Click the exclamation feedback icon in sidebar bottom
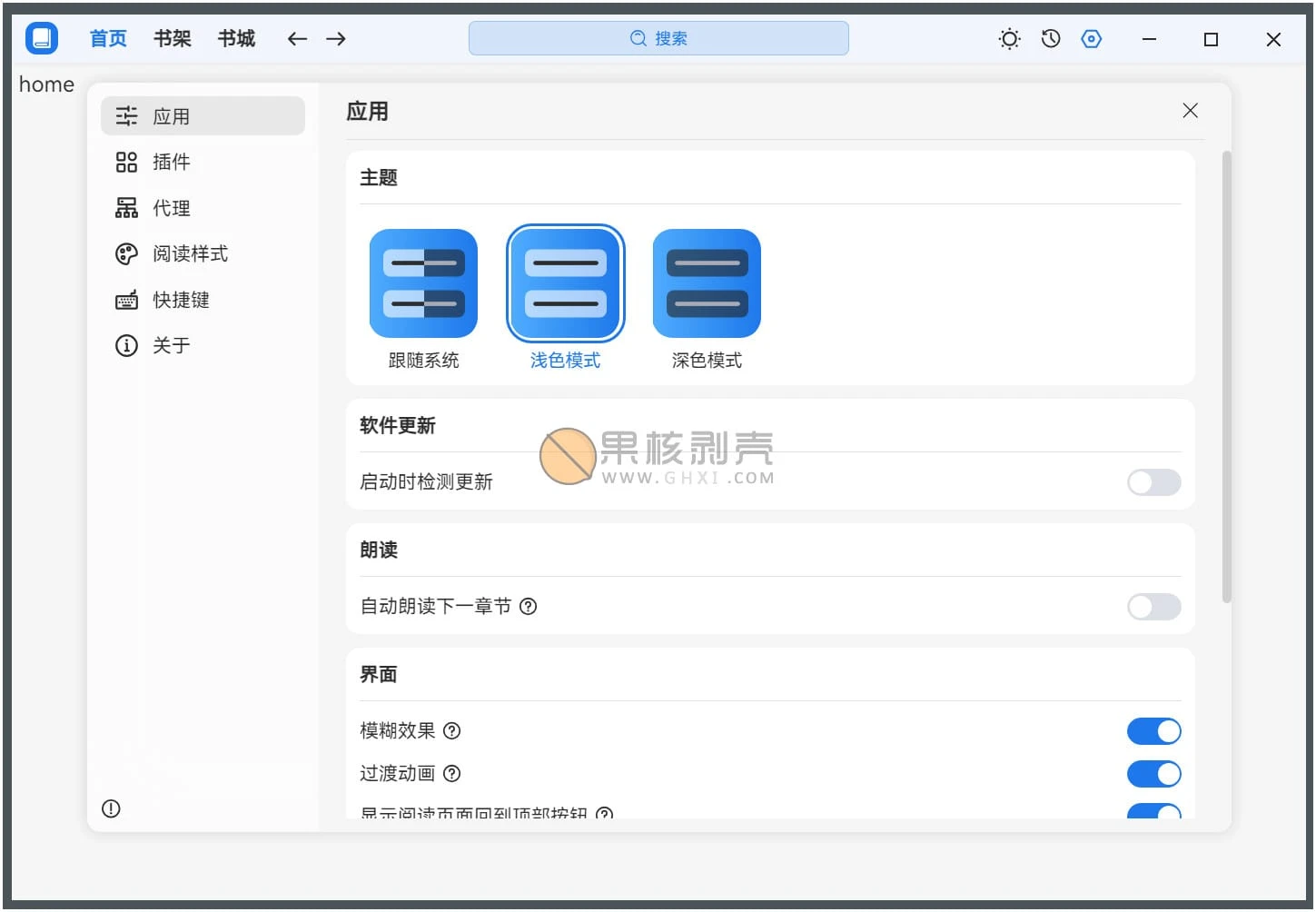This screenshot has width=1316, height=912. tap(111, 808)
